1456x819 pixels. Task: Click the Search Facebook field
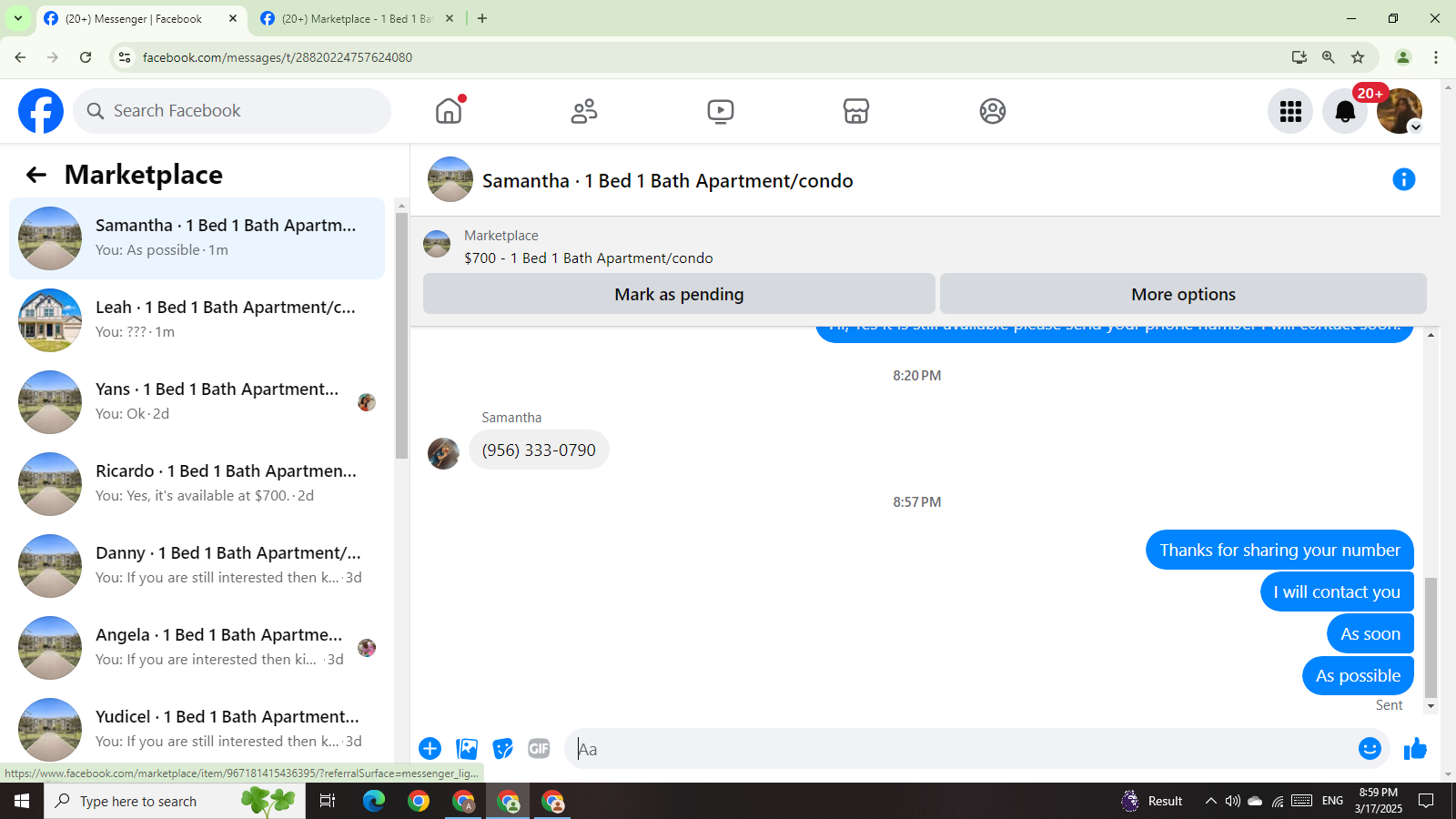[232, 111]
